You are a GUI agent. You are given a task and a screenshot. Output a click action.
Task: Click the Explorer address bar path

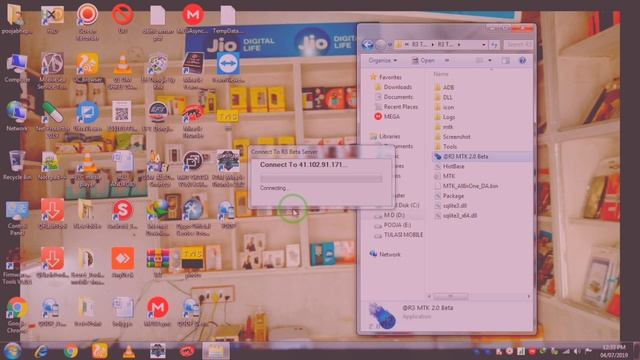441,44
